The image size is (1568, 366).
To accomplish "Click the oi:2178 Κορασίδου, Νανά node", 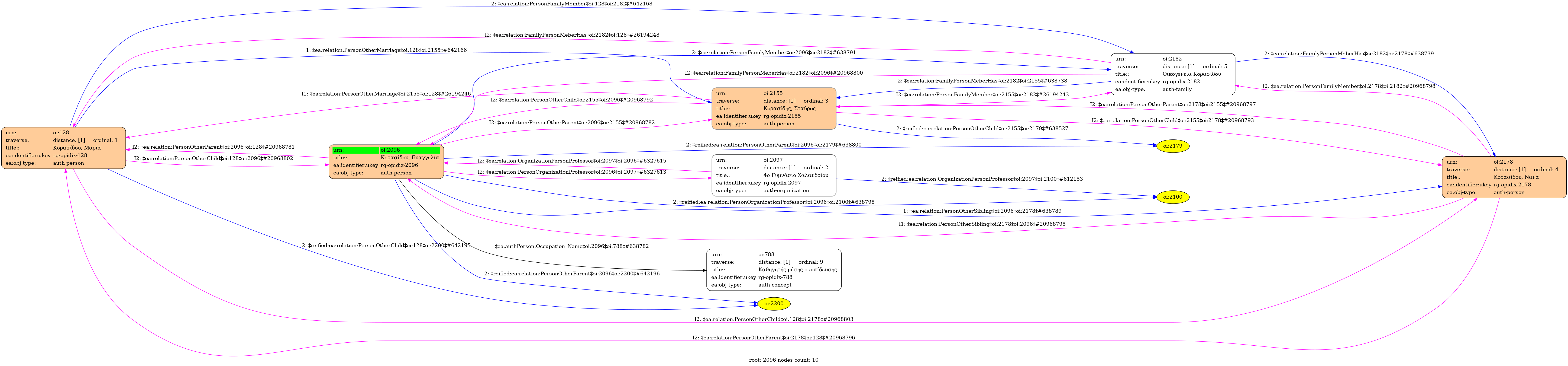I will click(1504, 177).
